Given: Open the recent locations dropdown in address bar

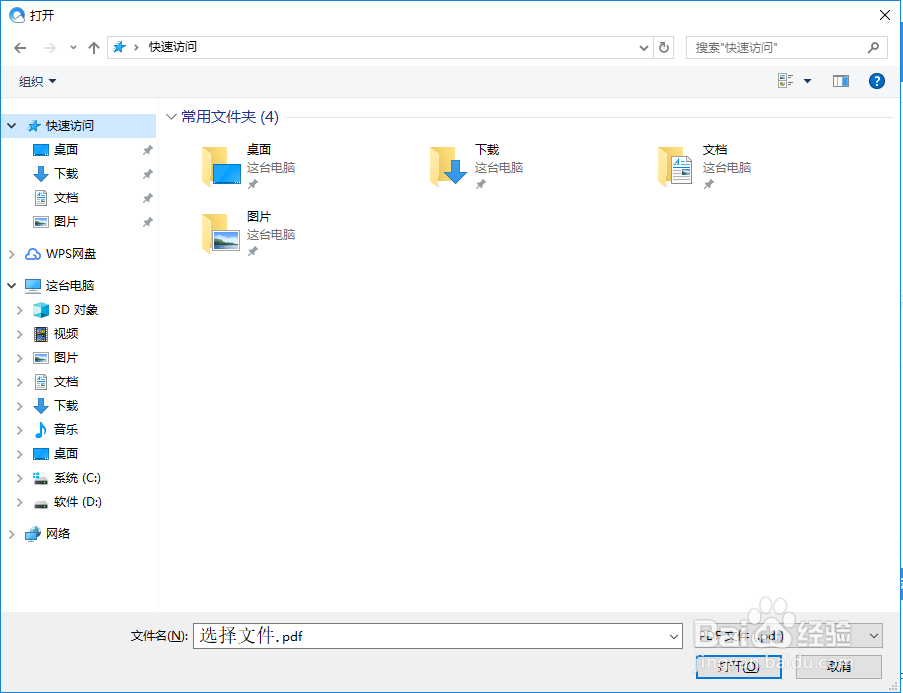Looking at the screenshot, I should tap(644, 47).
